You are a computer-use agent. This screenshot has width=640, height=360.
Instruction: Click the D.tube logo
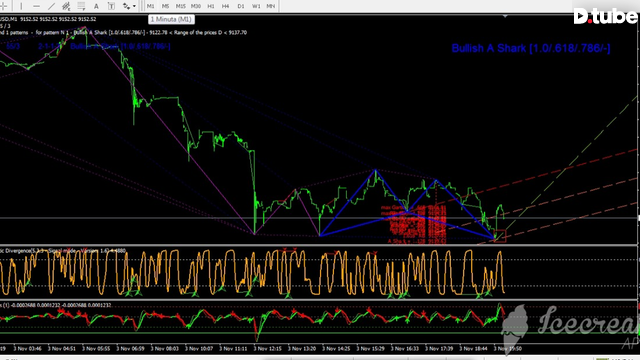605,16
